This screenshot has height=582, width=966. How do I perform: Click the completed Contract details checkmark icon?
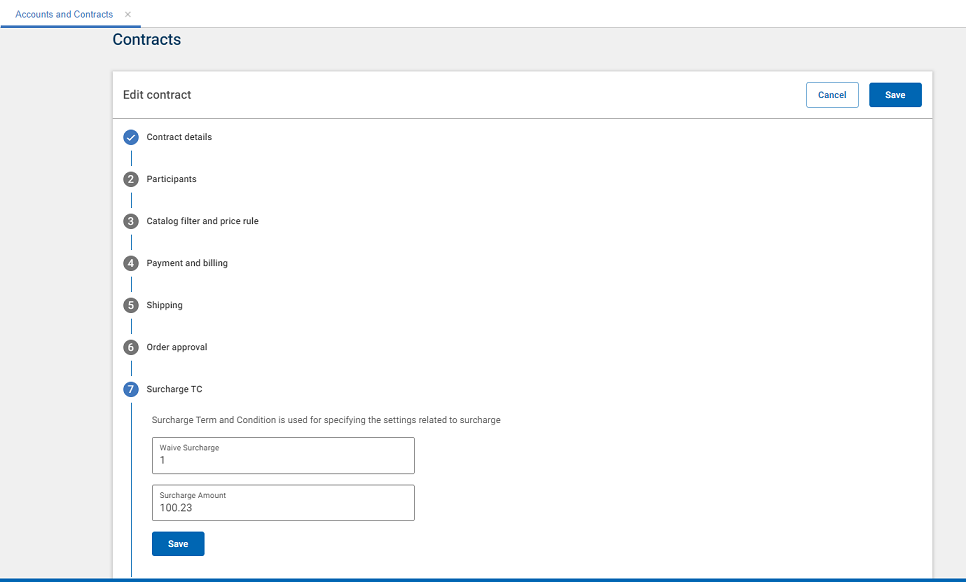tap(130, 137)
